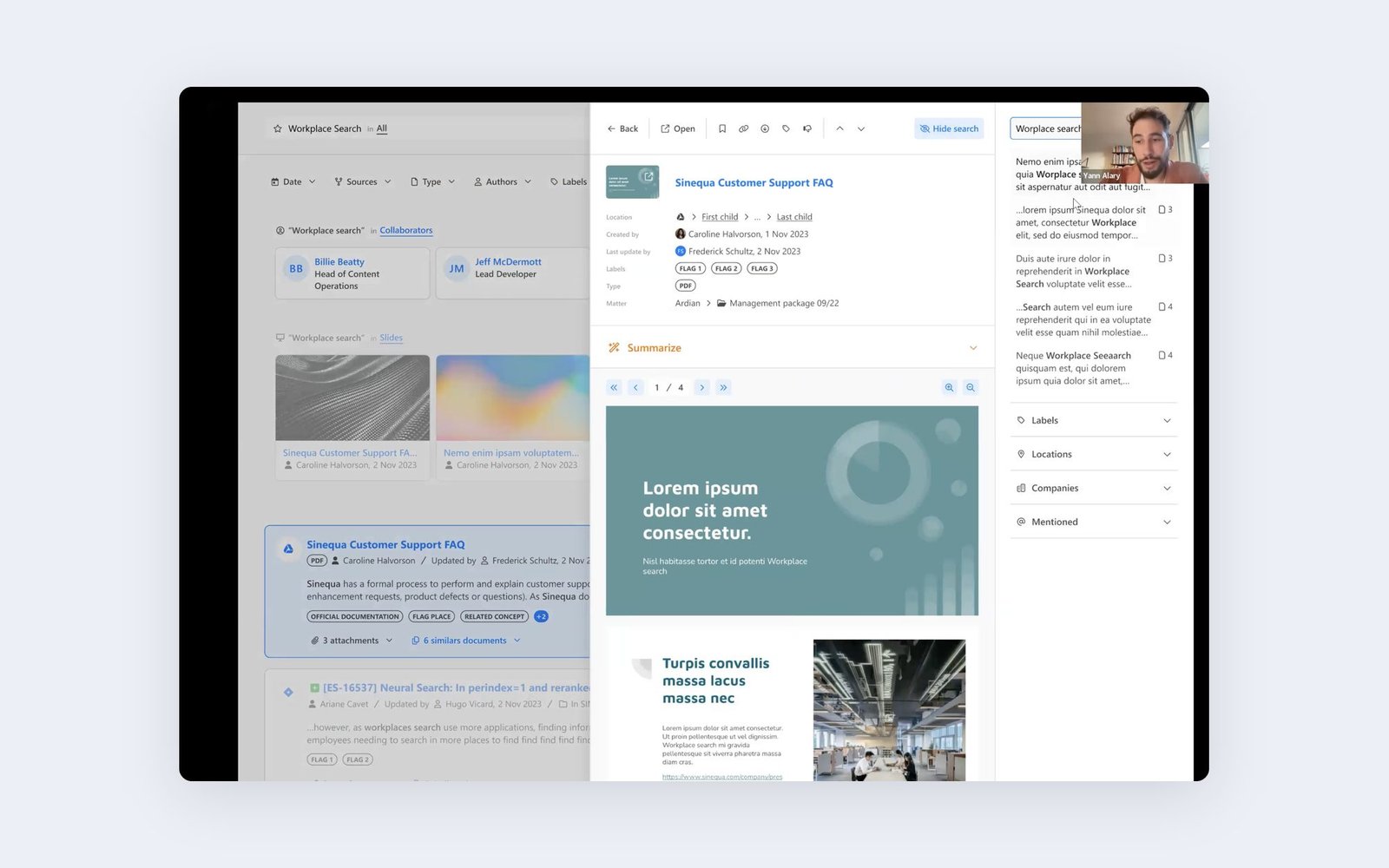Go to previous result with up chevron
Image resolution: width=1389 pixels, height=868 pixels.
coord(839,128)
